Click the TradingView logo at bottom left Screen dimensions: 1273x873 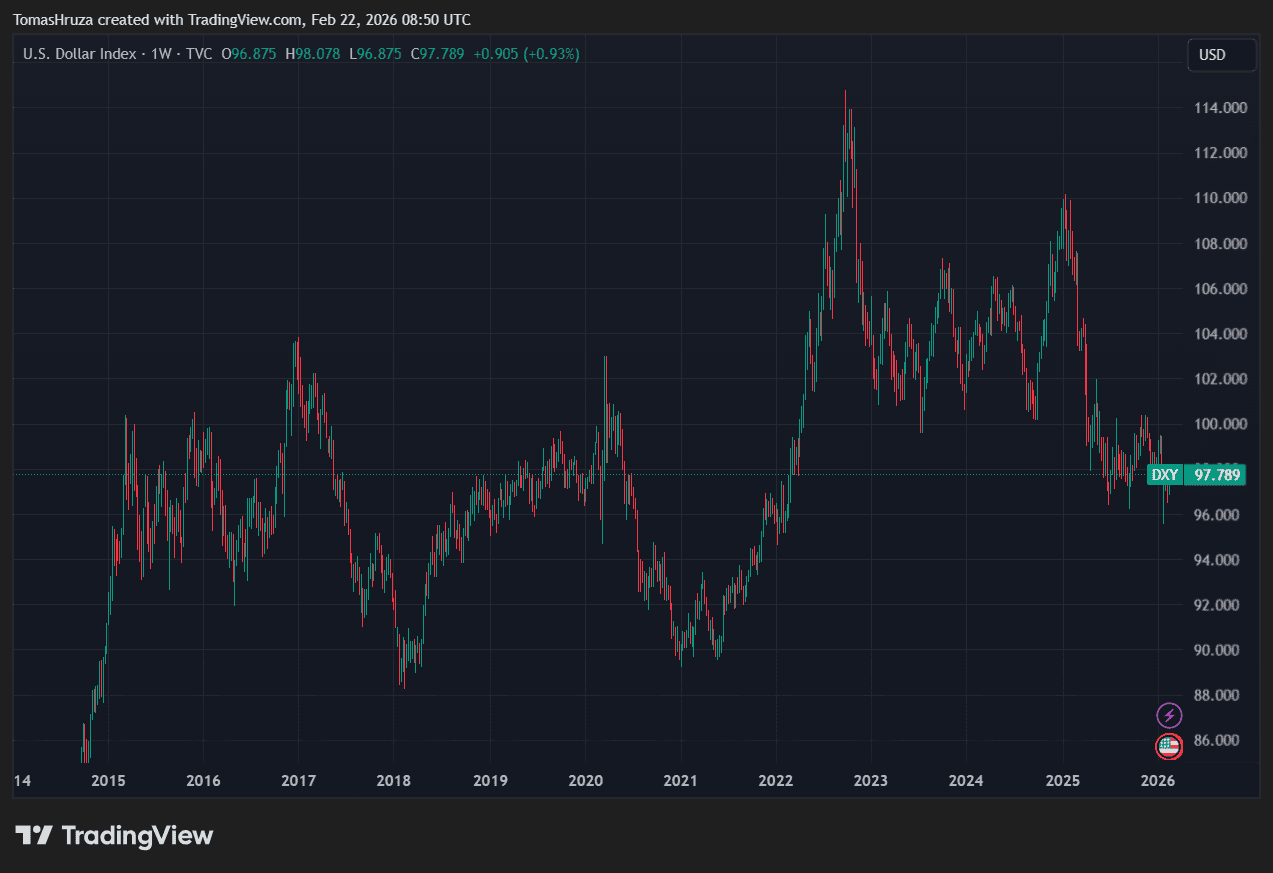114,836
